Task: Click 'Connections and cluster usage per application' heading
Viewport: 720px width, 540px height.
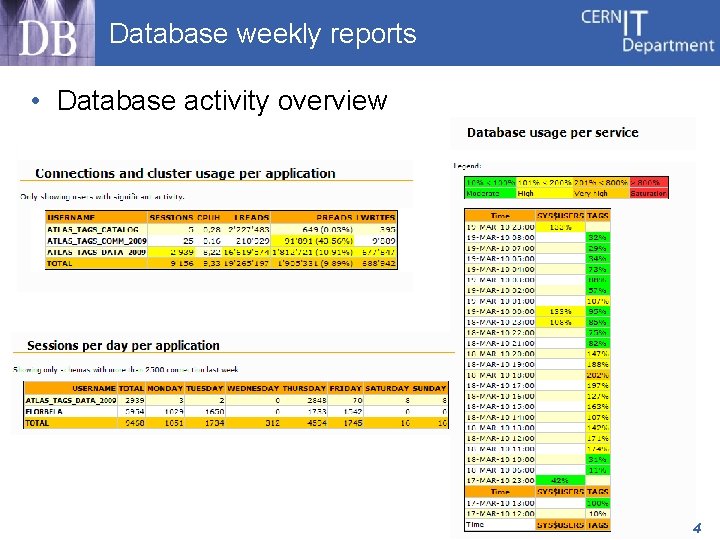Action: (x=185, y=173)
